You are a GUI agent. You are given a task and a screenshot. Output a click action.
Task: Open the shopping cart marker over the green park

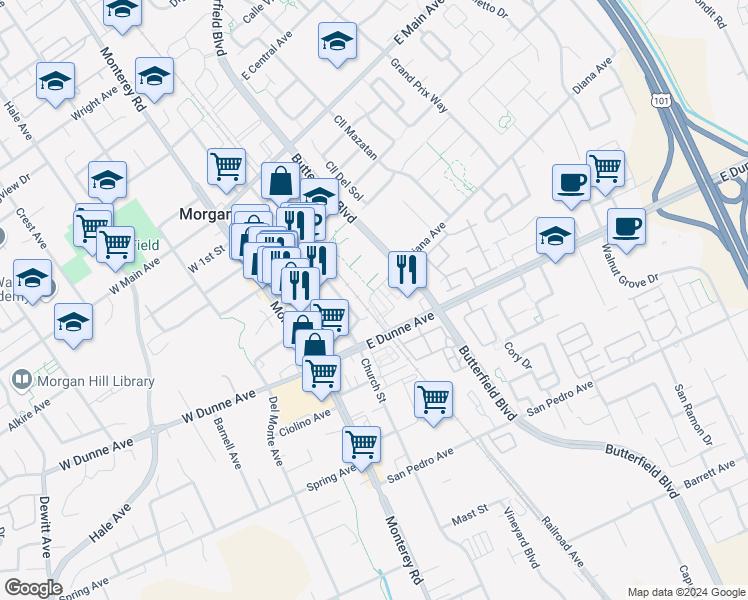pos(115,247)
